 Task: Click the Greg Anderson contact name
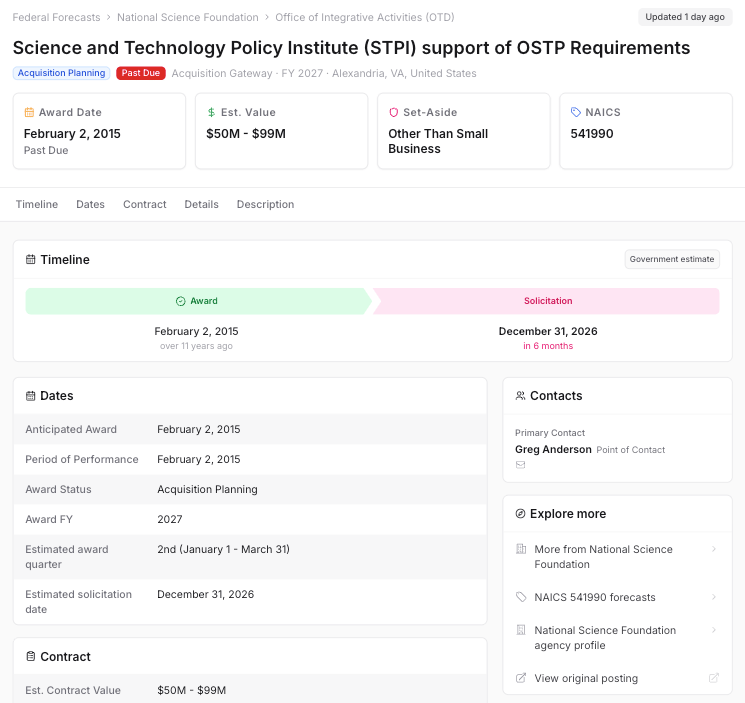point(553,449)
